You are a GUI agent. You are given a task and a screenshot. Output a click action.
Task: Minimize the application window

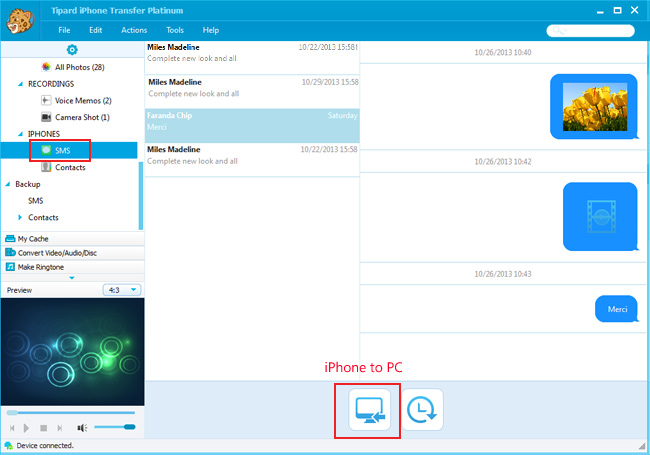tap(600, 12)
